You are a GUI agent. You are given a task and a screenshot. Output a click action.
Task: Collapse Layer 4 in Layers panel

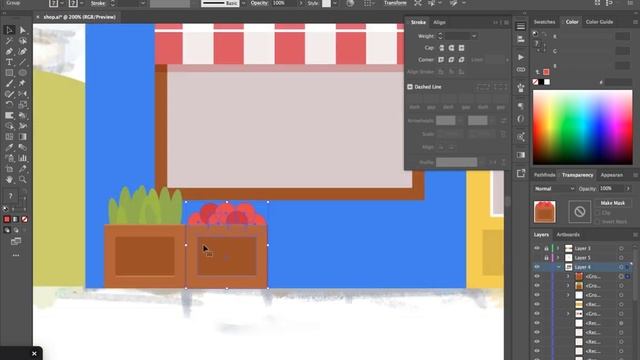tap(558, 267)
